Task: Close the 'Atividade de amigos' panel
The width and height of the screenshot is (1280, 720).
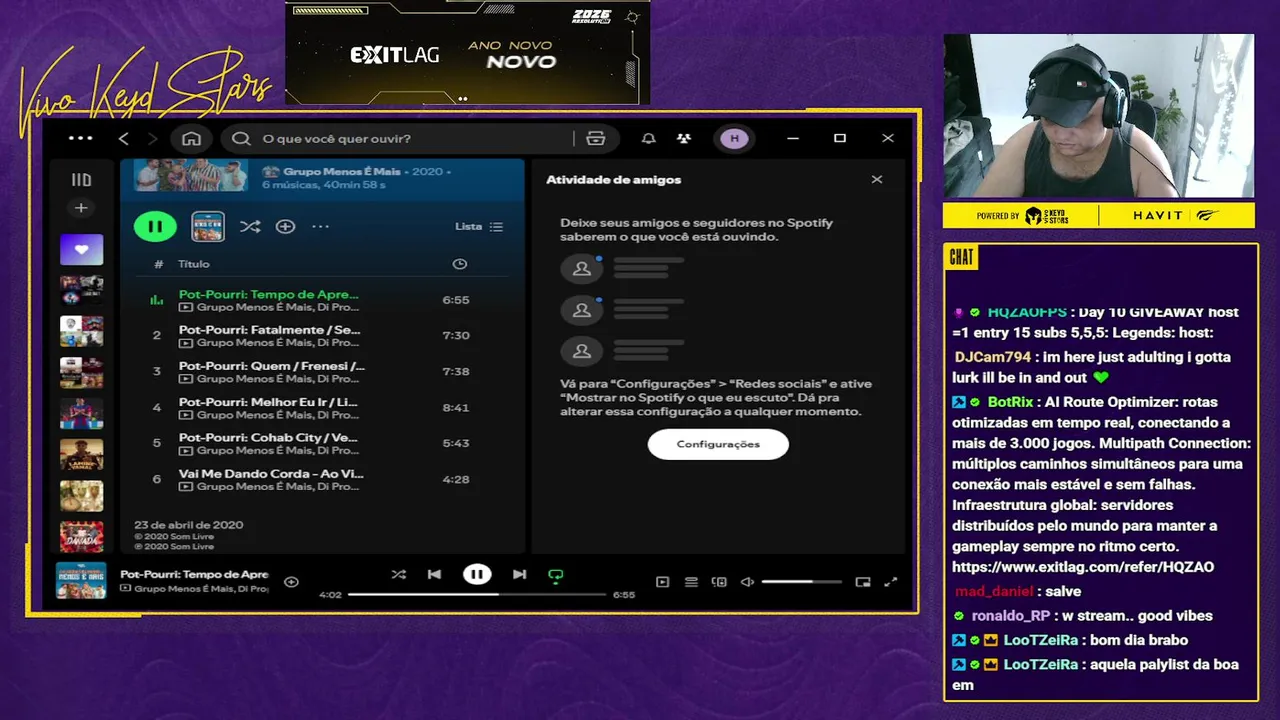Action: [x=877, y=179]
